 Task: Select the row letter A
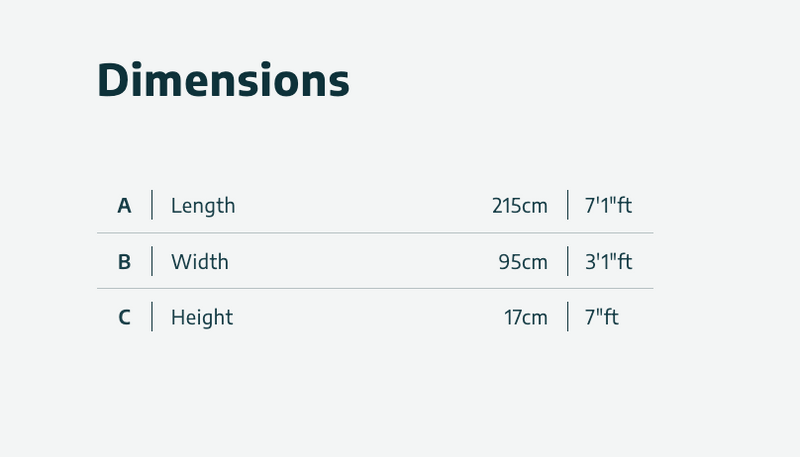click(x=124, y=206)
